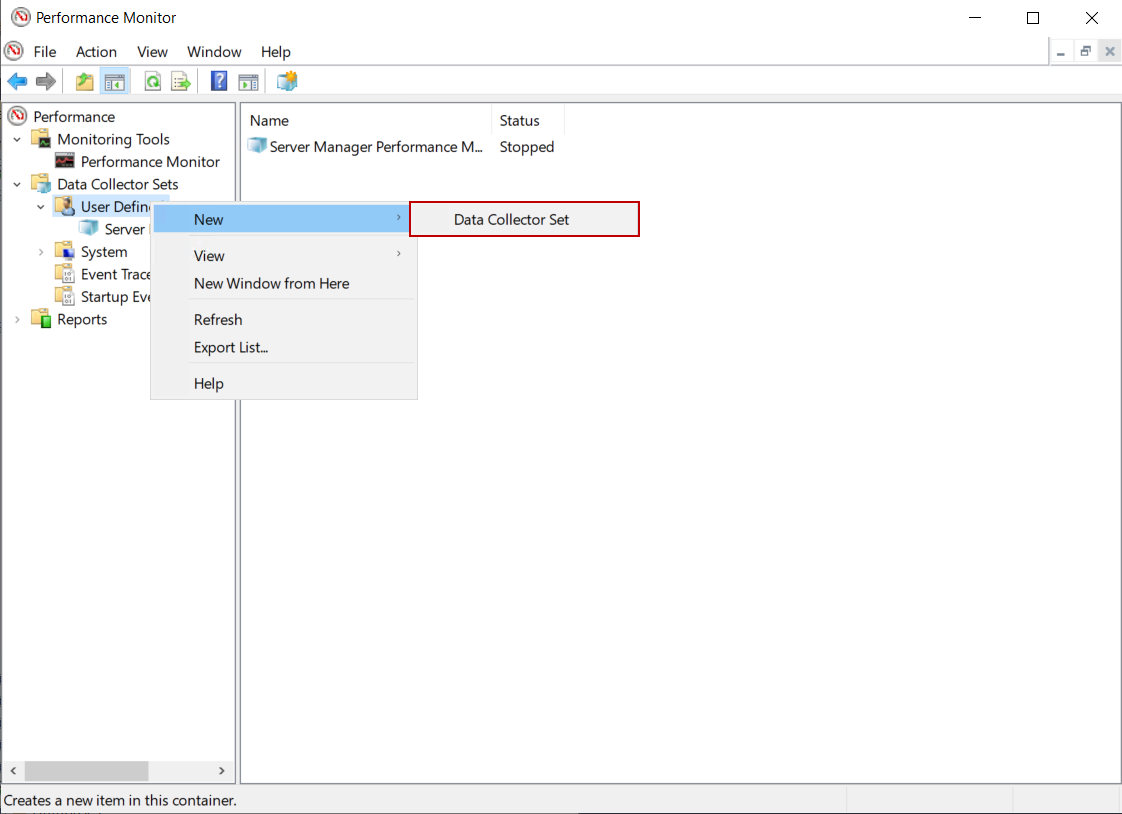Click the Performance root node icon
Screen dimensions: 1122x814
17,116
